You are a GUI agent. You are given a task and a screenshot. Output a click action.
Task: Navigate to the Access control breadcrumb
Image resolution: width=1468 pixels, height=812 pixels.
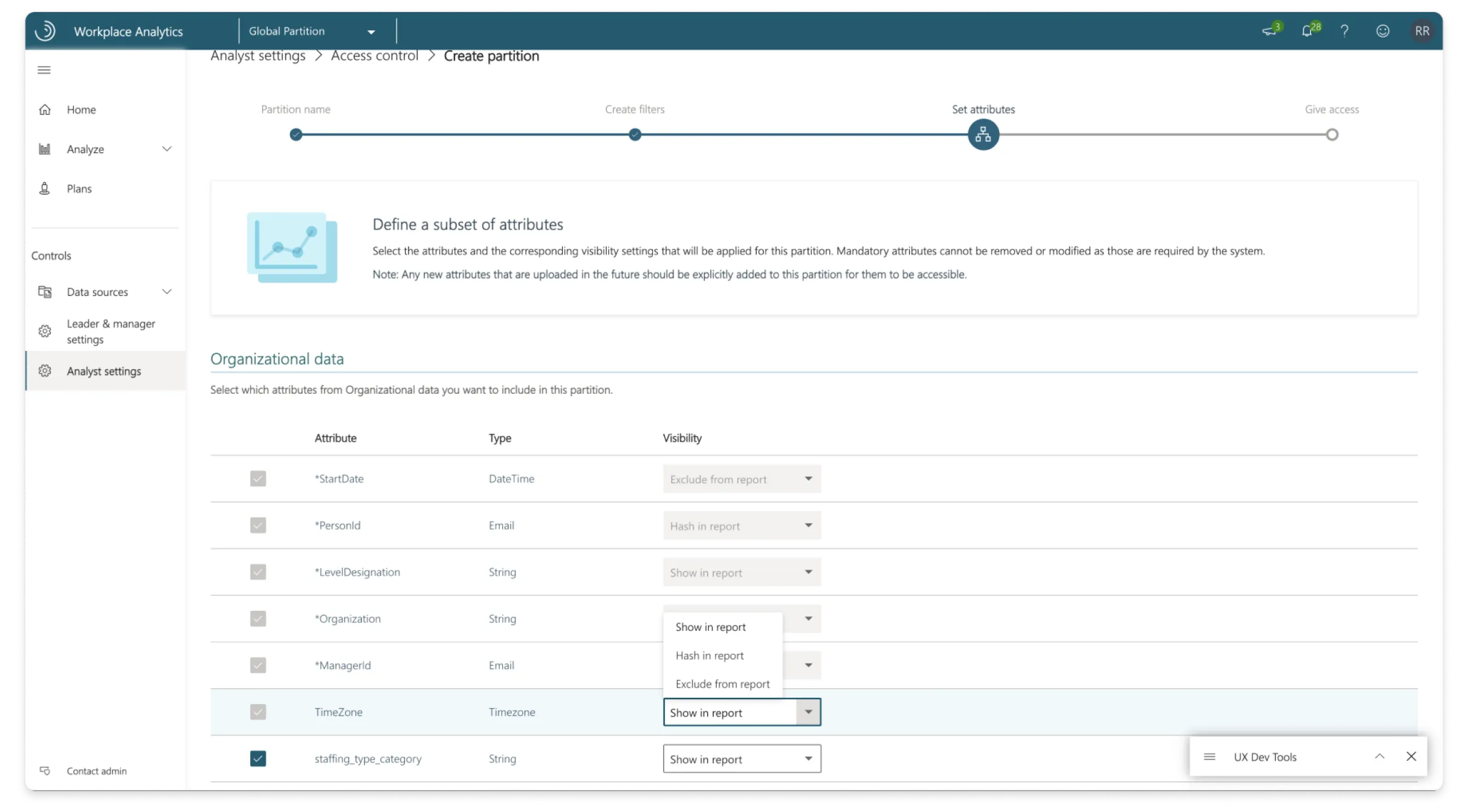374,55
